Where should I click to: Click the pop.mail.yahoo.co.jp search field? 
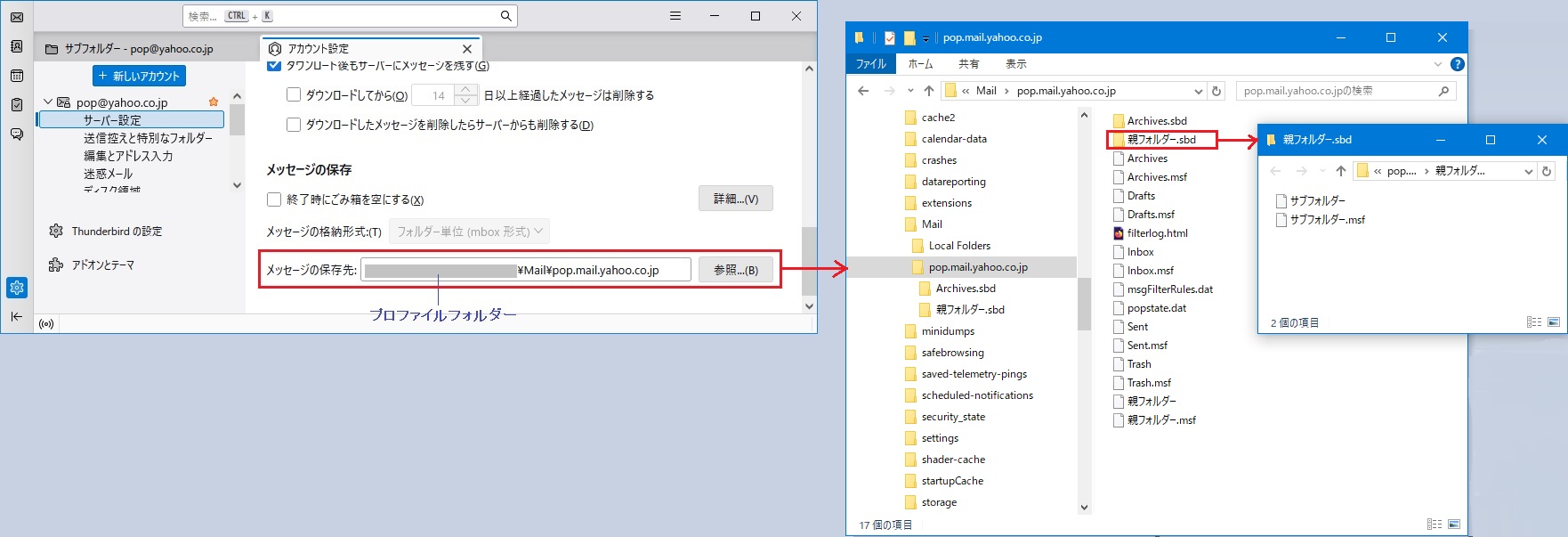click(x=1335, y=91)
